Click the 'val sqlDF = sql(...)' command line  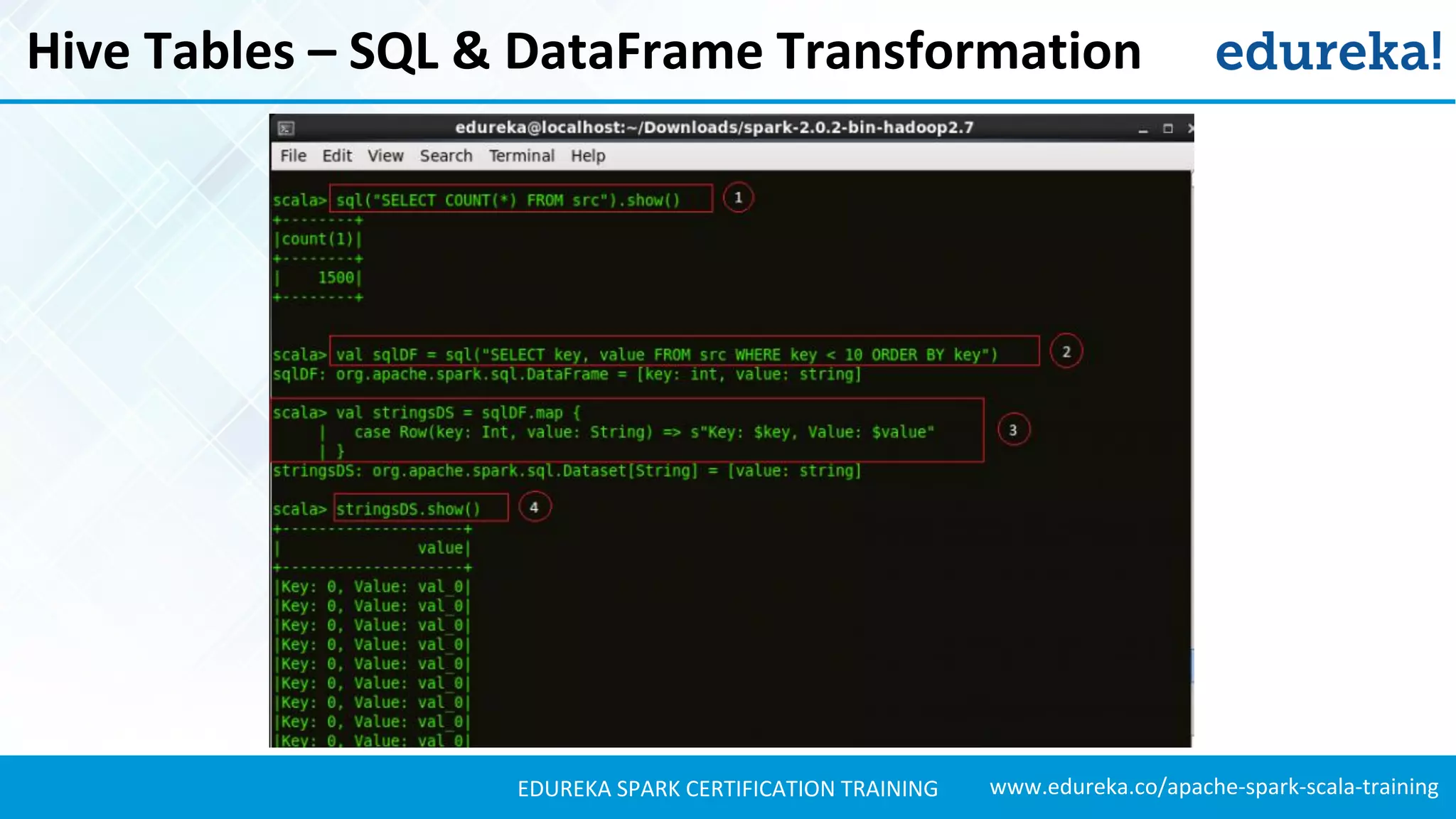[667, 354]
